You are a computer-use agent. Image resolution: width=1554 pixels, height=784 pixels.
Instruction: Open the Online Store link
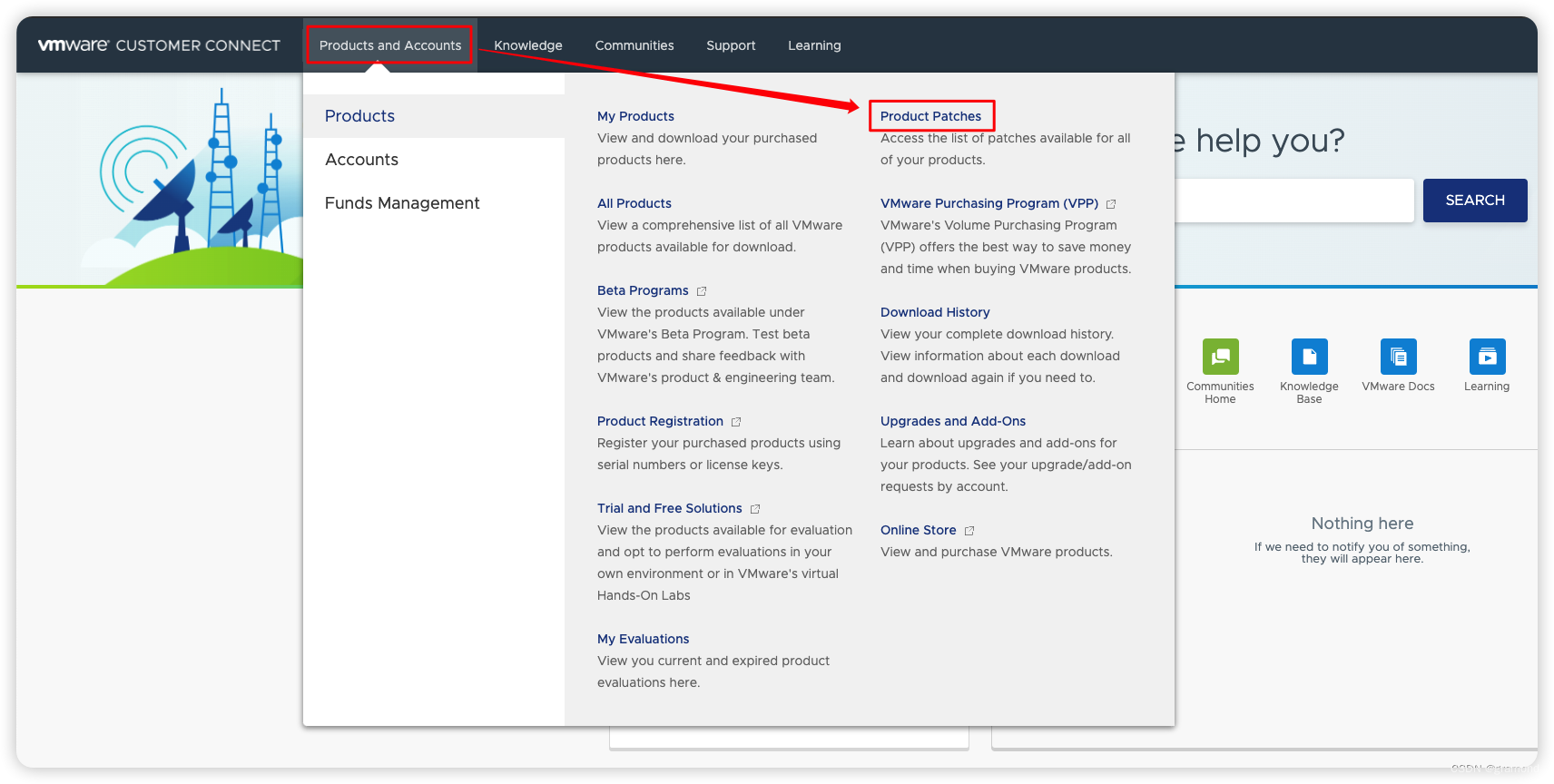coord(918,530)
